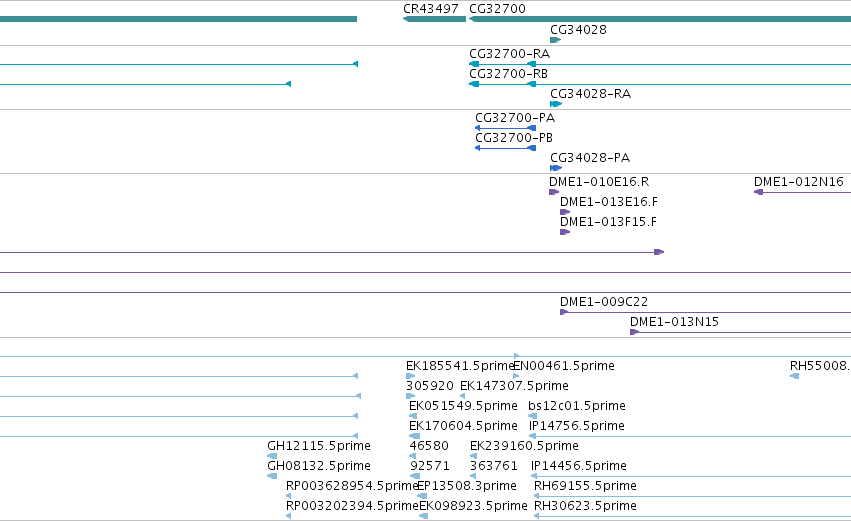Click EST label EK170604.5prime
This screenshot has height=521, width=851.
pyautogui.click(x=463, y=426)
